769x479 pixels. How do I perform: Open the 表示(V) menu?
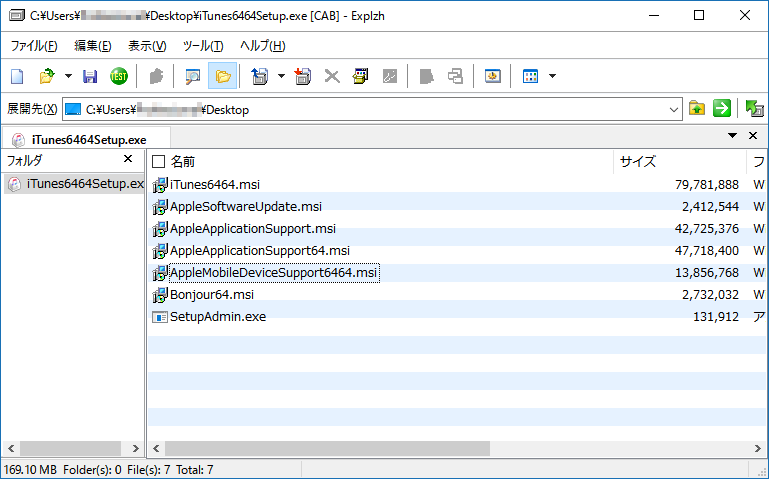coord(147,46)
